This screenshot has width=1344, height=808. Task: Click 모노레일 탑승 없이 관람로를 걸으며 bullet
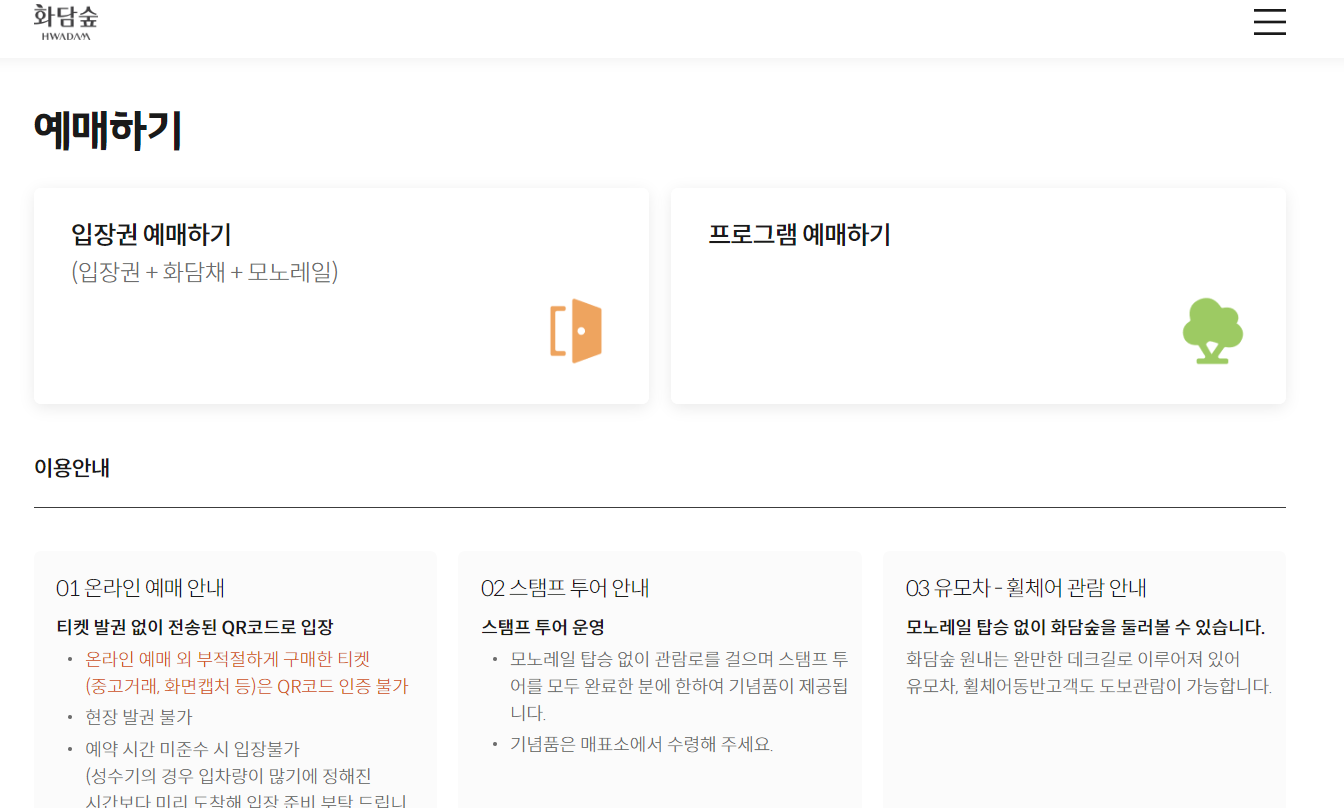(679, 686)
